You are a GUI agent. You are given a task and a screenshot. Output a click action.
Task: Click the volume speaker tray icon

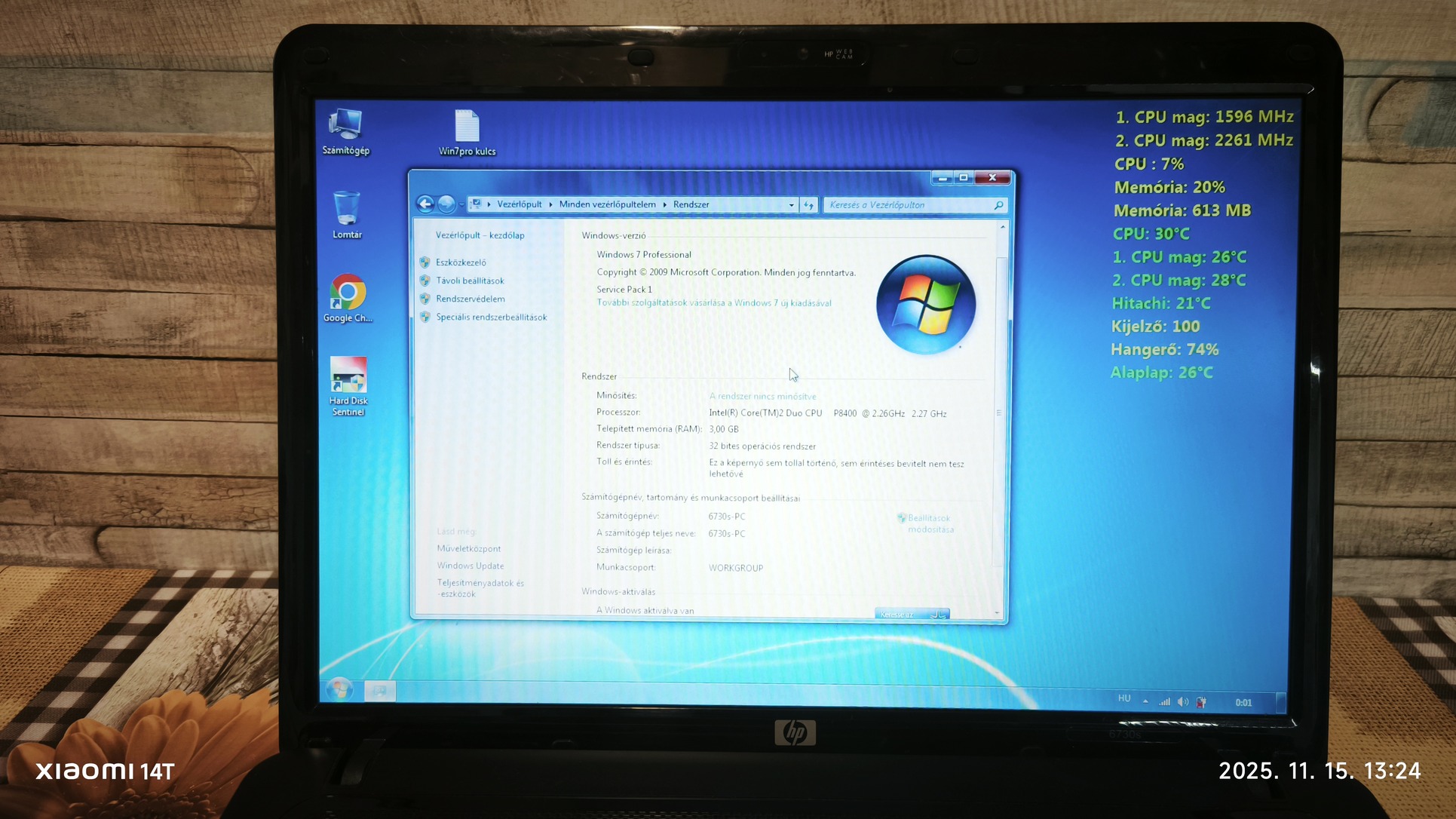tap(1182, 702)
